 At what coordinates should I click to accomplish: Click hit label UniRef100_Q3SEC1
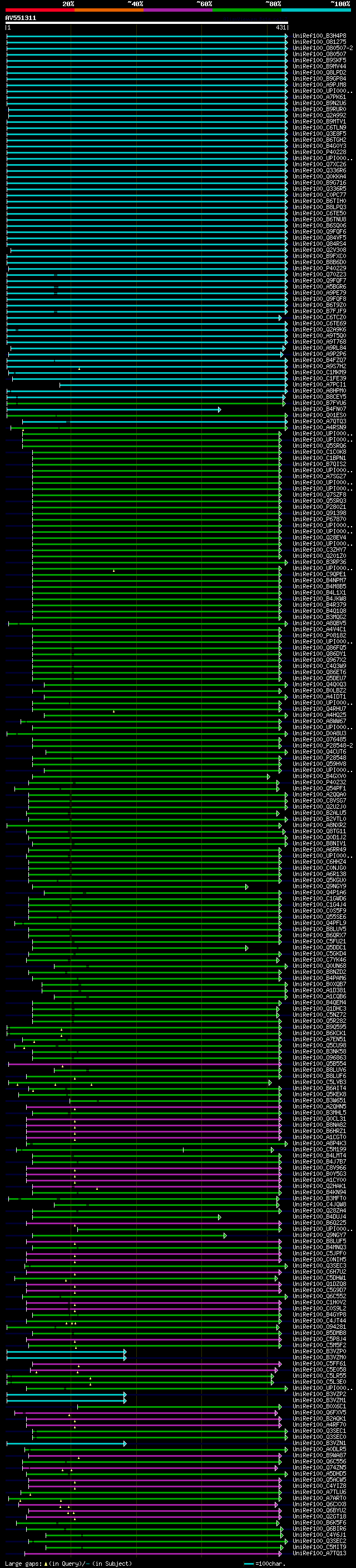coord(319,1431)
